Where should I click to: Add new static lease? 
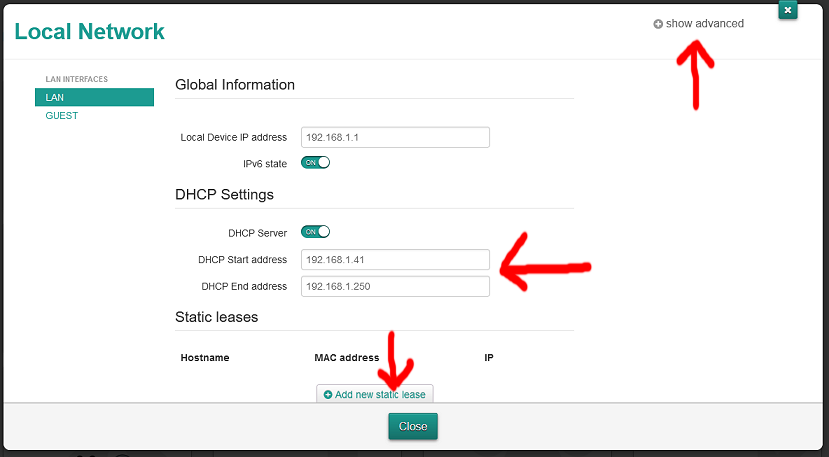click(375, 395)
